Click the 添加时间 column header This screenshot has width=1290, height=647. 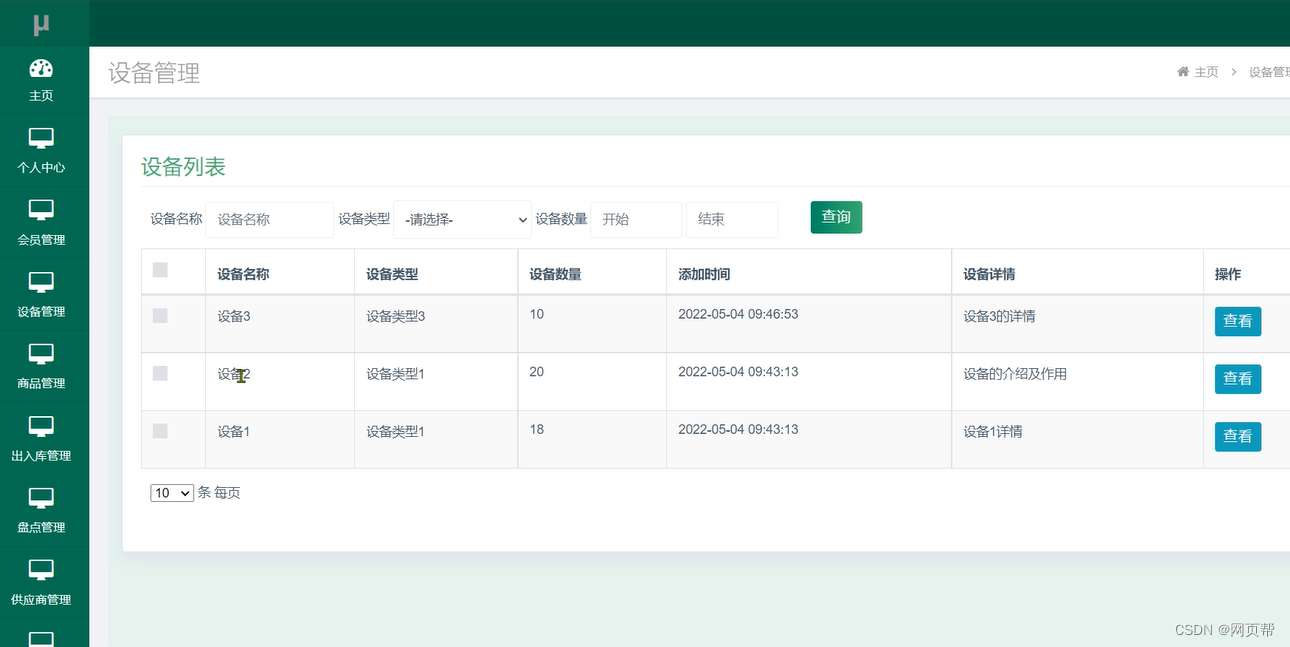point(704,274)
